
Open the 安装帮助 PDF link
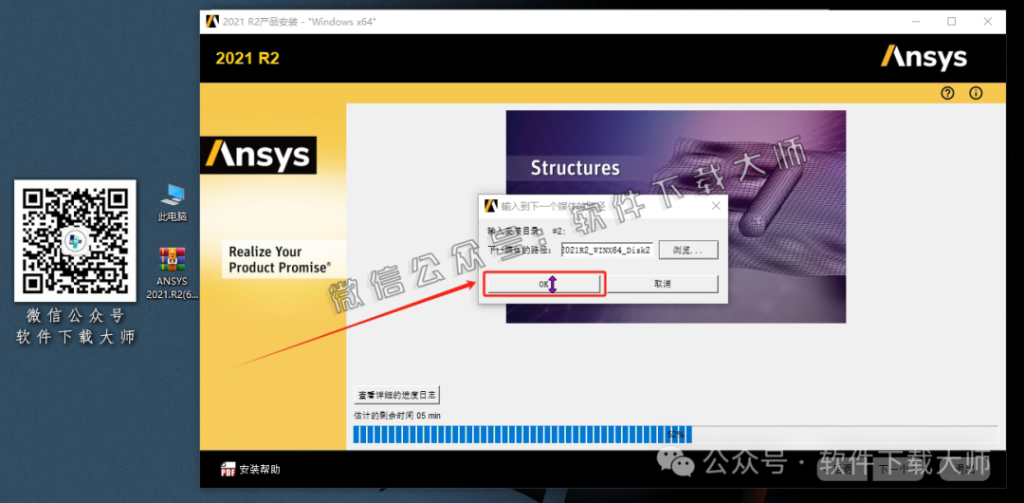260,469
